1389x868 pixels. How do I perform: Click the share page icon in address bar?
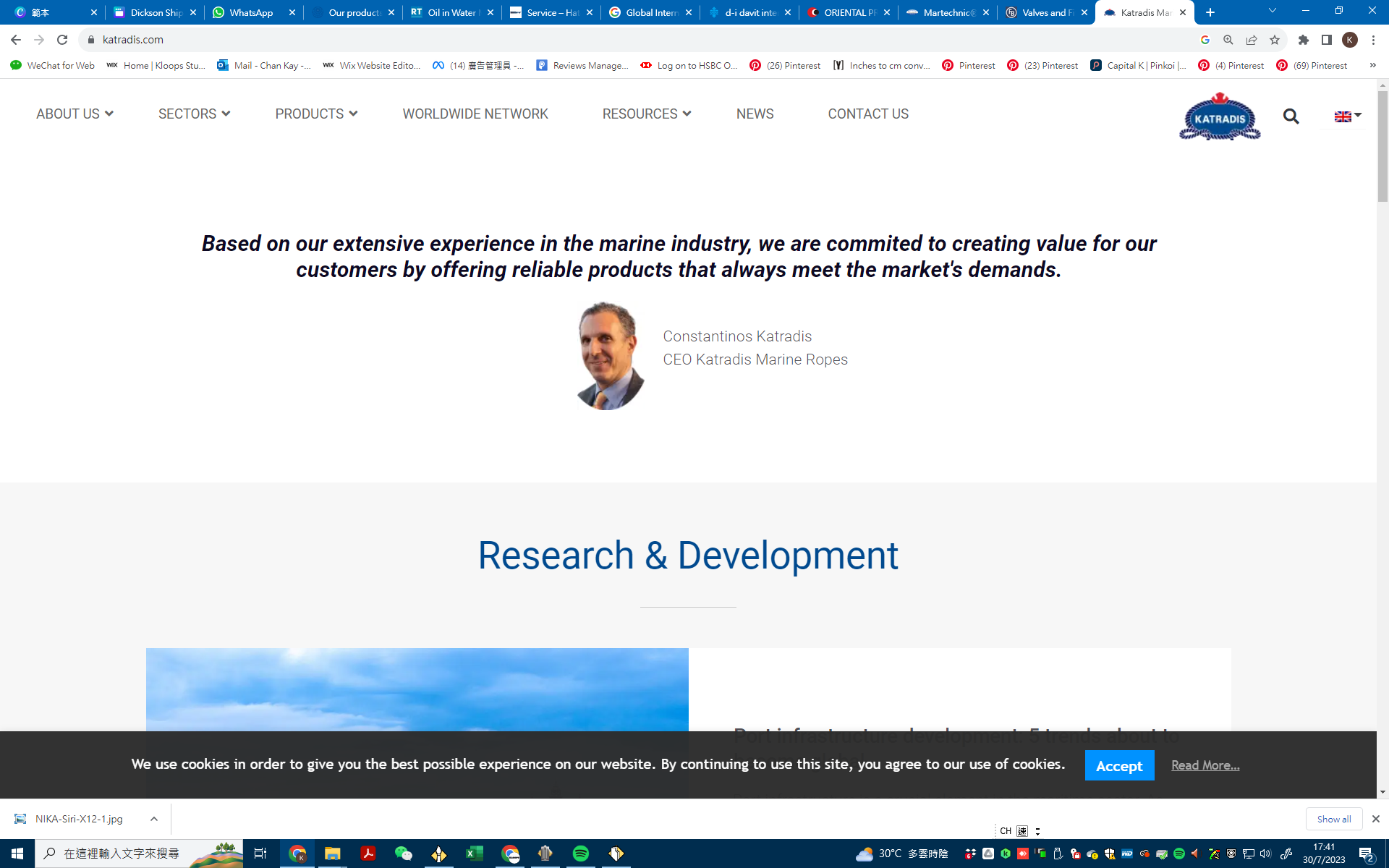1252,40
